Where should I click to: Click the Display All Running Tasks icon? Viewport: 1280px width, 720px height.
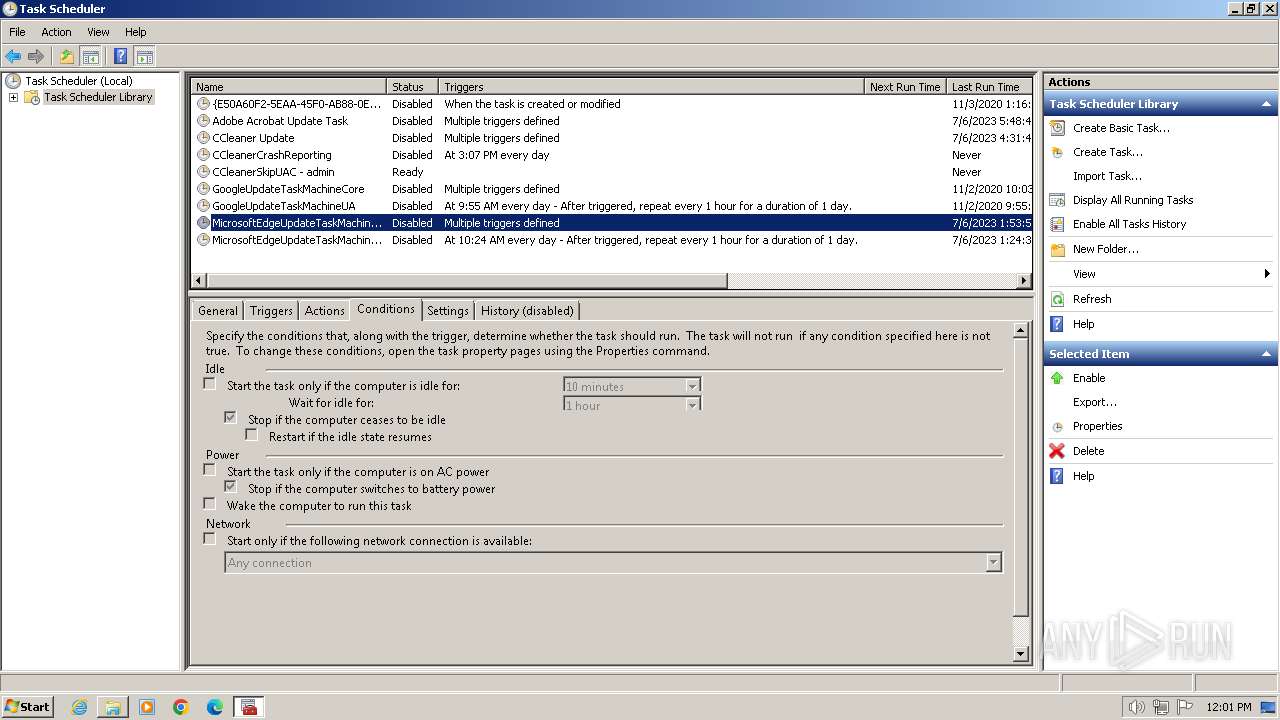click(1057, 200)
